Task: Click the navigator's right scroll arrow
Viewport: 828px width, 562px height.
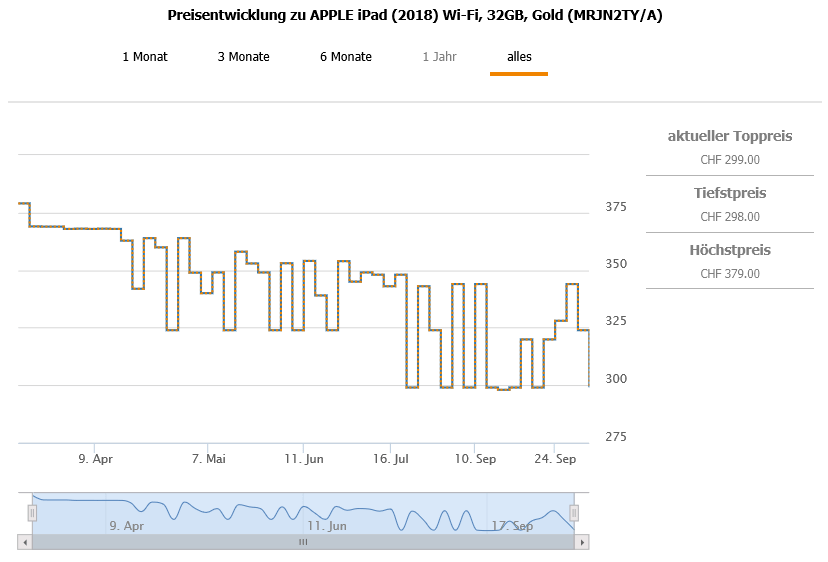Action: tap(581, 542)
